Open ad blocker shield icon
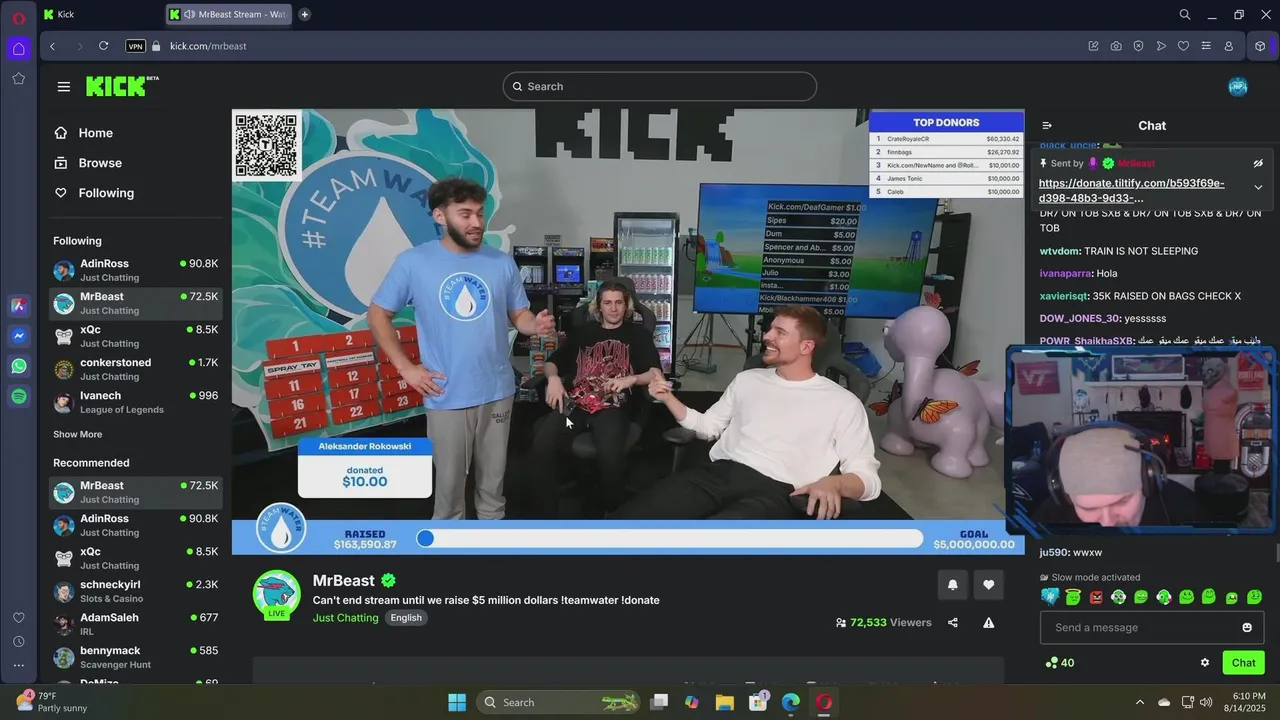This screenshot has height=720, width=1280. (x=1138, y=46)
